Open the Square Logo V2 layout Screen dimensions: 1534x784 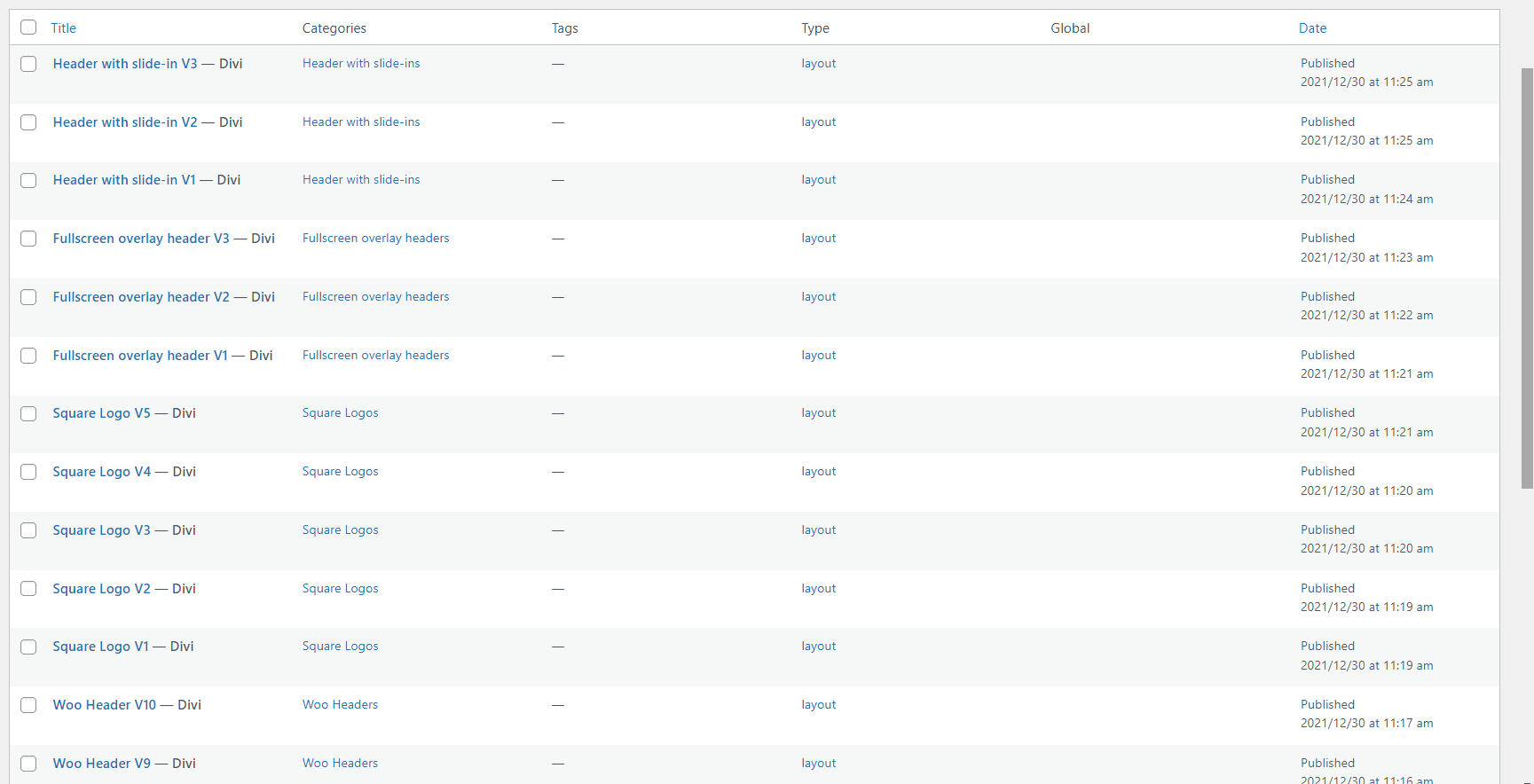102,589
